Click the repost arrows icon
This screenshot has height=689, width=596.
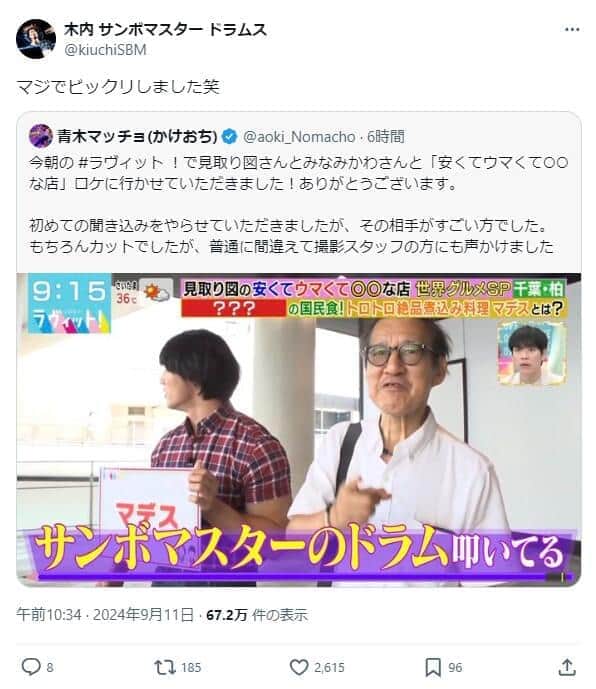pyautogui.click(x=165, y=667)
